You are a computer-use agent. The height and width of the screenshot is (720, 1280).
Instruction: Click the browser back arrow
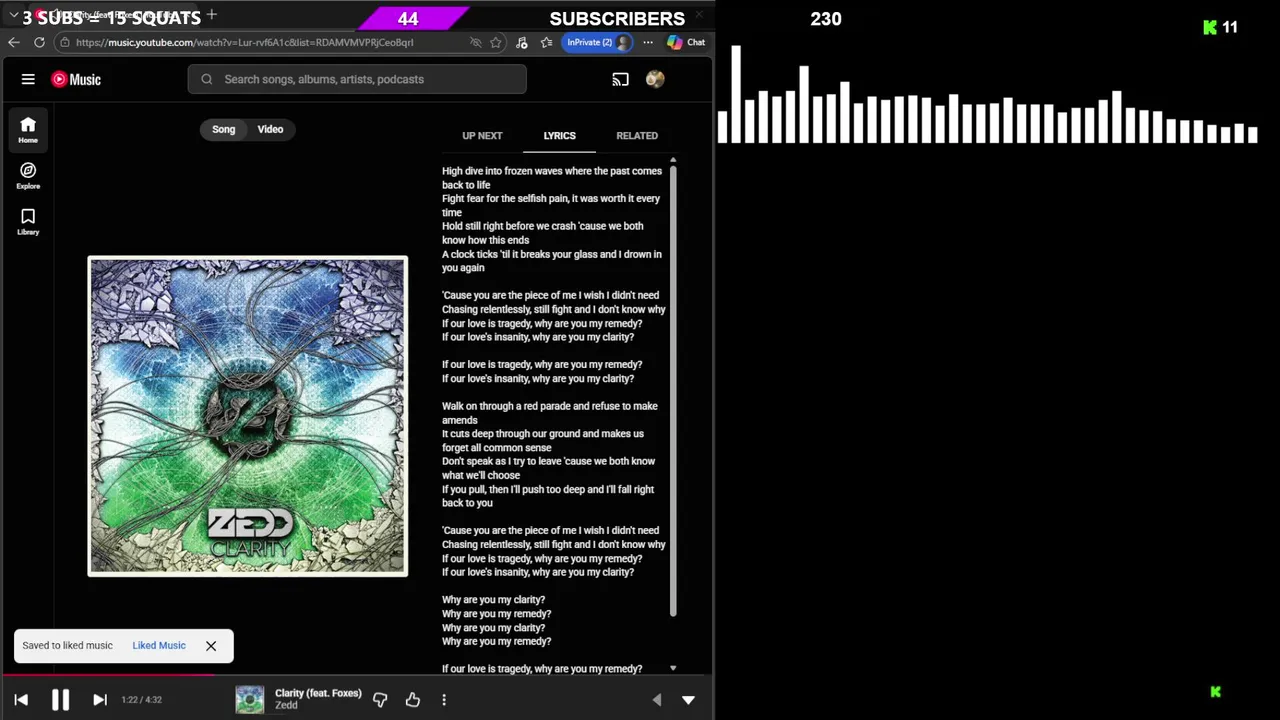coord(13,42)
